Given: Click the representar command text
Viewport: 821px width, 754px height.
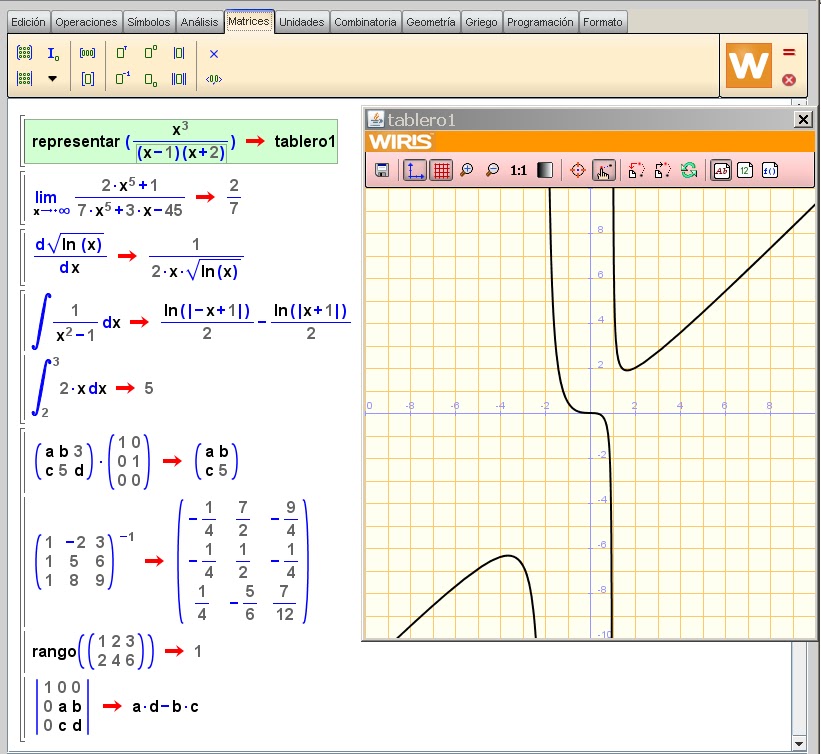Looking at the screenshot, I should pos(76,141).
